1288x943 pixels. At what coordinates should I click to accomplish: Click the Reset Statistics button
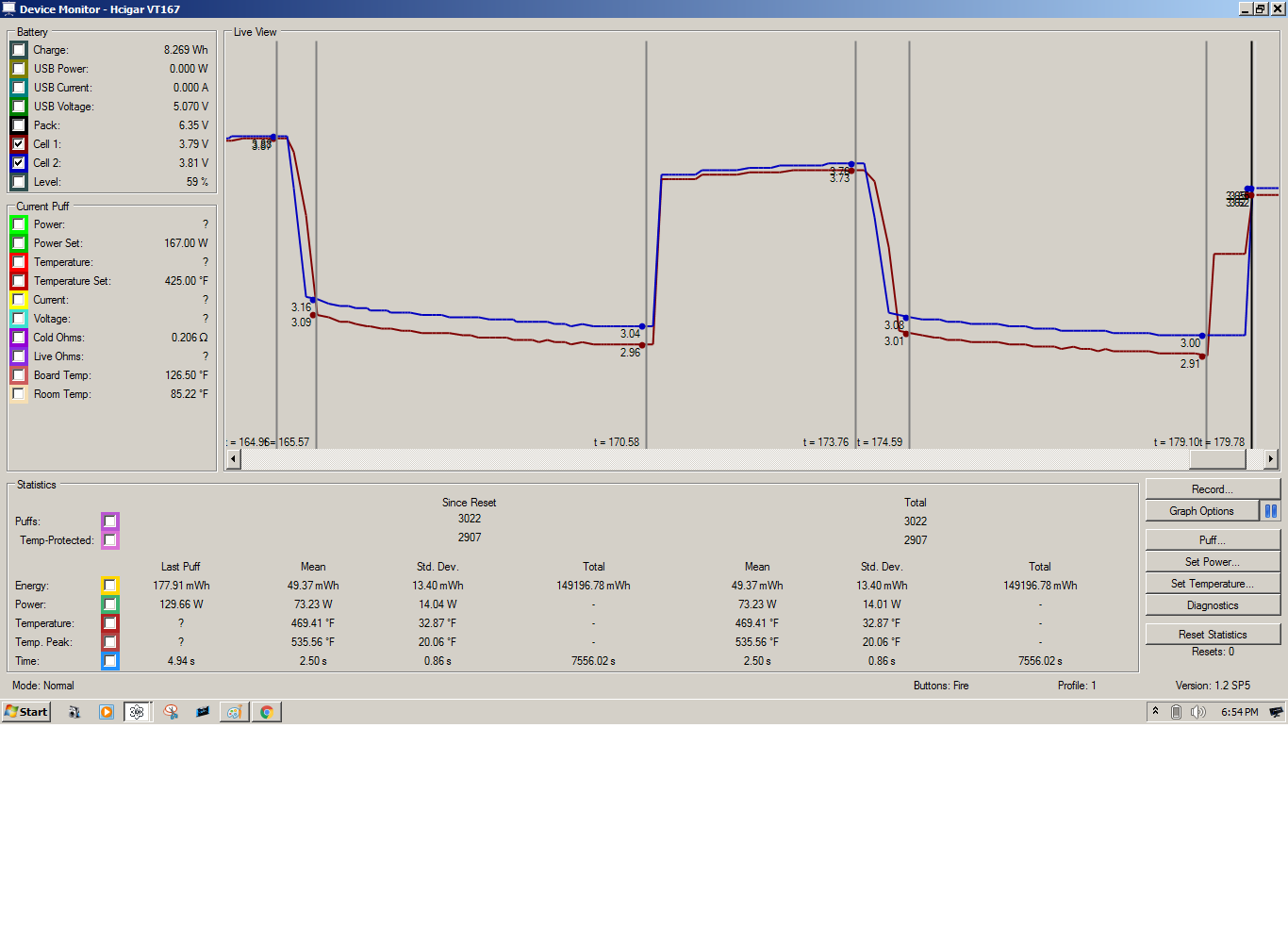tap(1212, 635)
